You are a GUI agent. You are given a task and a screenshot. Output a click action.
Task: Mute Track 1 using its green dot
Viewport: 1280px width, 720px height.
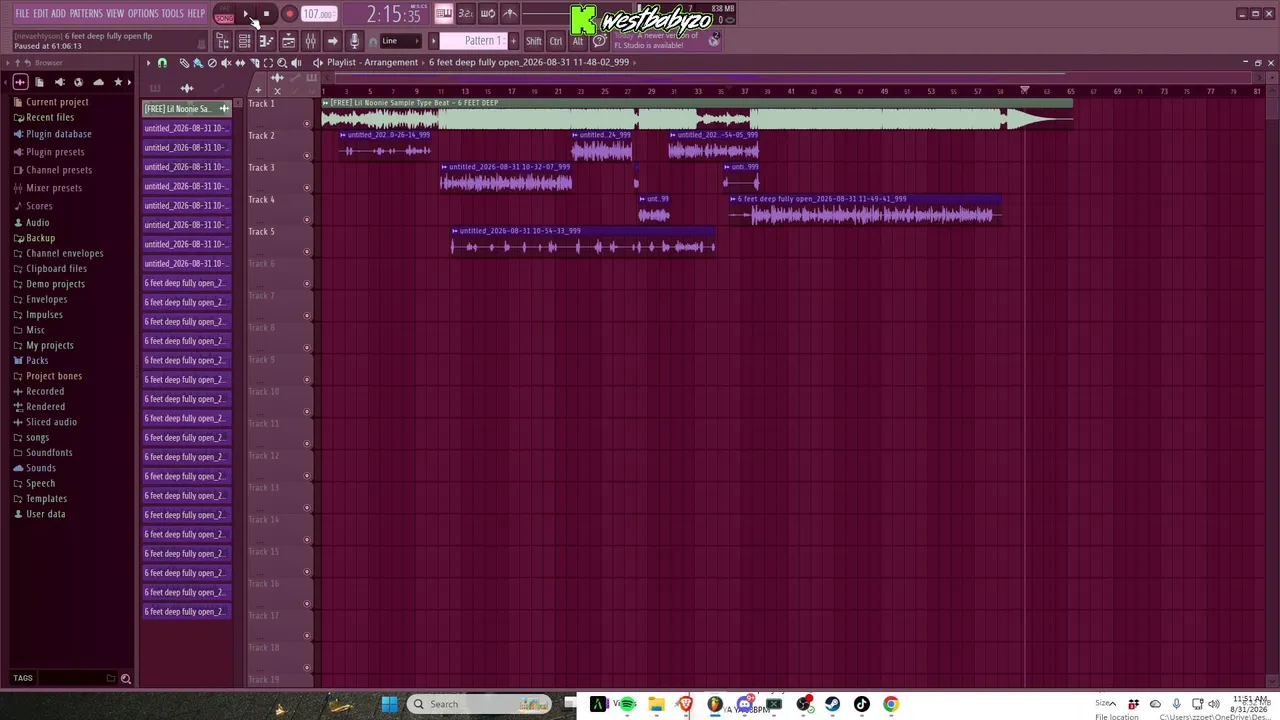tap(307, 124)
